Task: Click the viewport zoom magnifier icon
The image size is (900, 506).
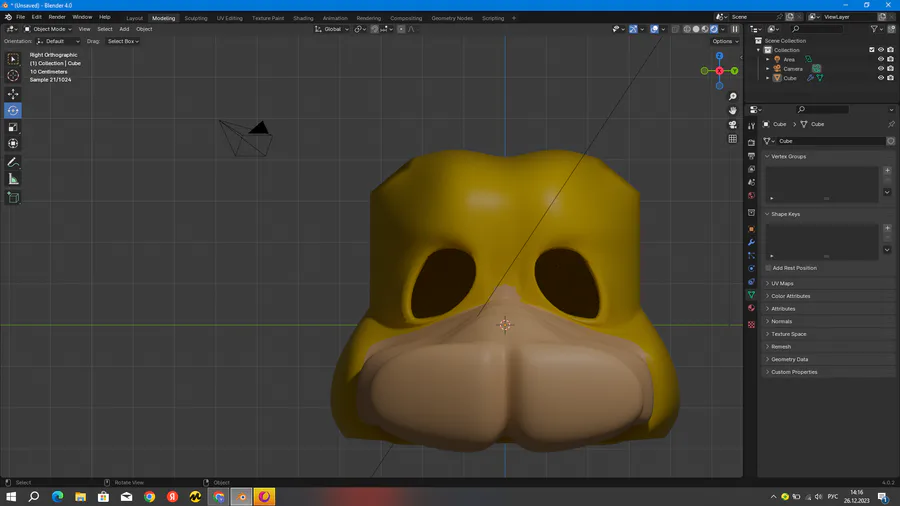Action: tap(732, 96)
